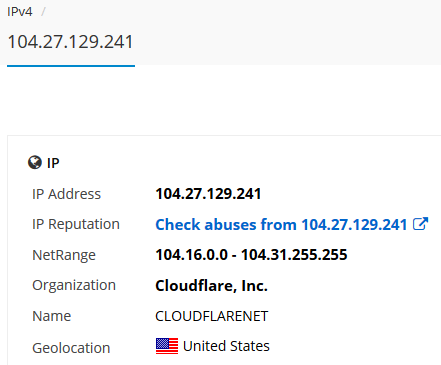Screen dimensions: 441x365
Task: Click the bold IP Address value 104.27.129.241
Action: point(208,194)
